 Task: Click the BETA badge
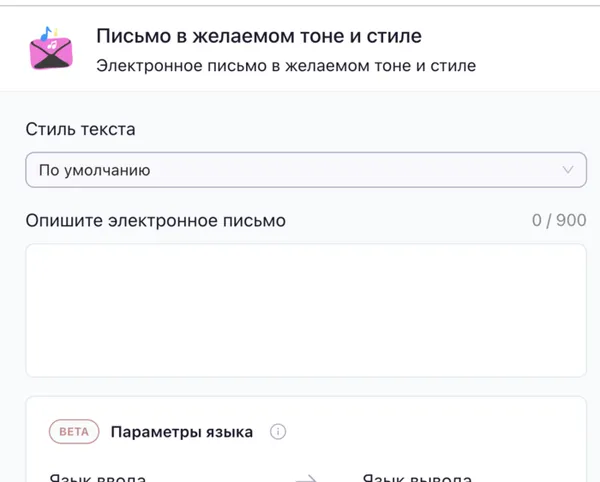[74, 432]
